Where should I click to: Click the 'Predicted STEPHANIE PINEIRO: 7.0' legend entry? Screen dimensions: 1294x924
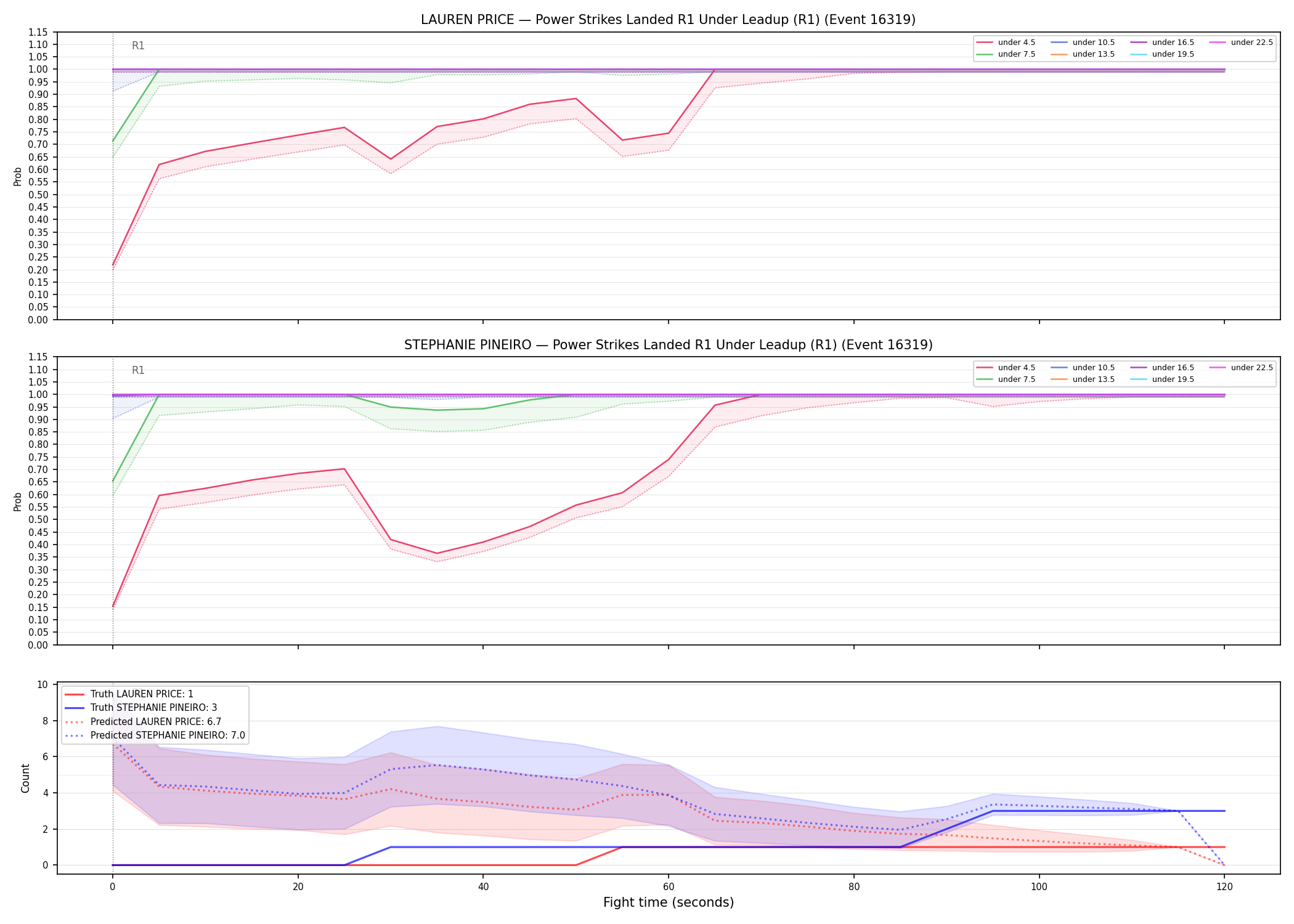pos(155,736)
